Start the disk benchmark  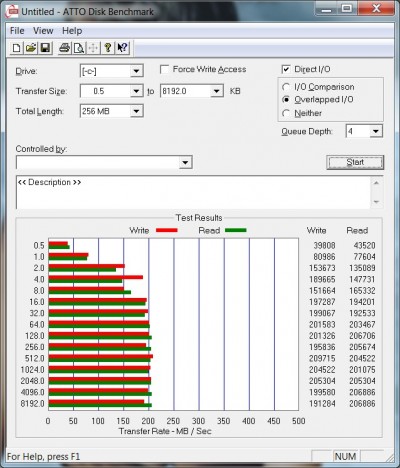coord(355,162)
